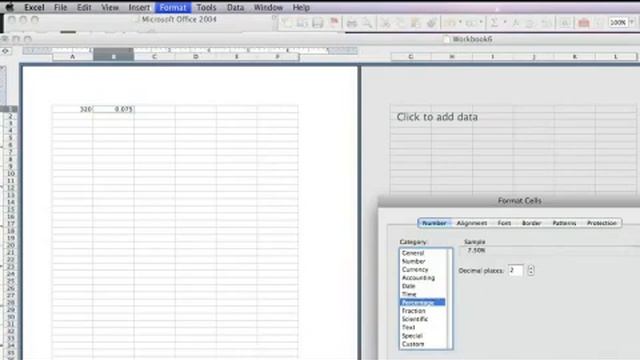Select cell A1 containing 320
Screen dimensions: 640x360
pos(72,109)
